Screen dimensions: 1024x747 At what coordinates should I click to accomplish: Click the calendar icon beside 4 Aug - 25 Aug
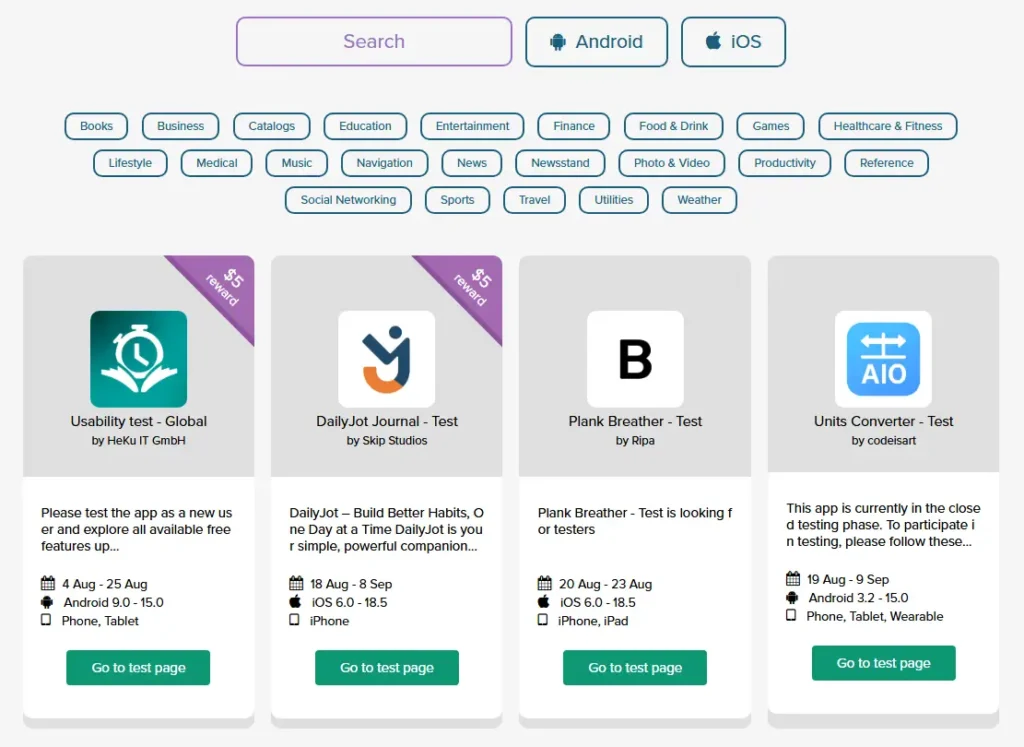pos(48,583)
